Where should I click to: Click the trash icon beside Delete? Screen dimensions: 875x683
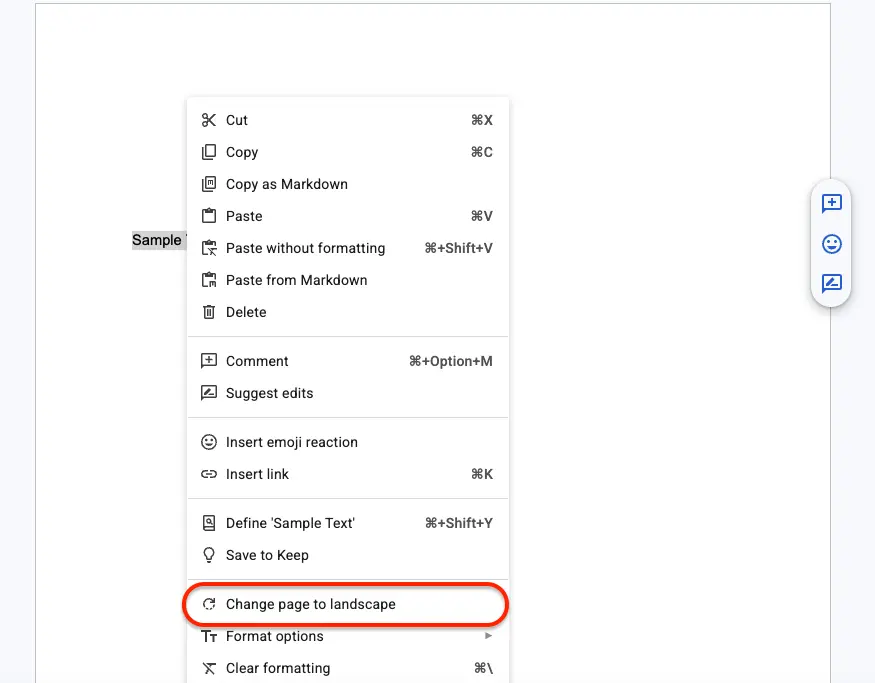209,312
